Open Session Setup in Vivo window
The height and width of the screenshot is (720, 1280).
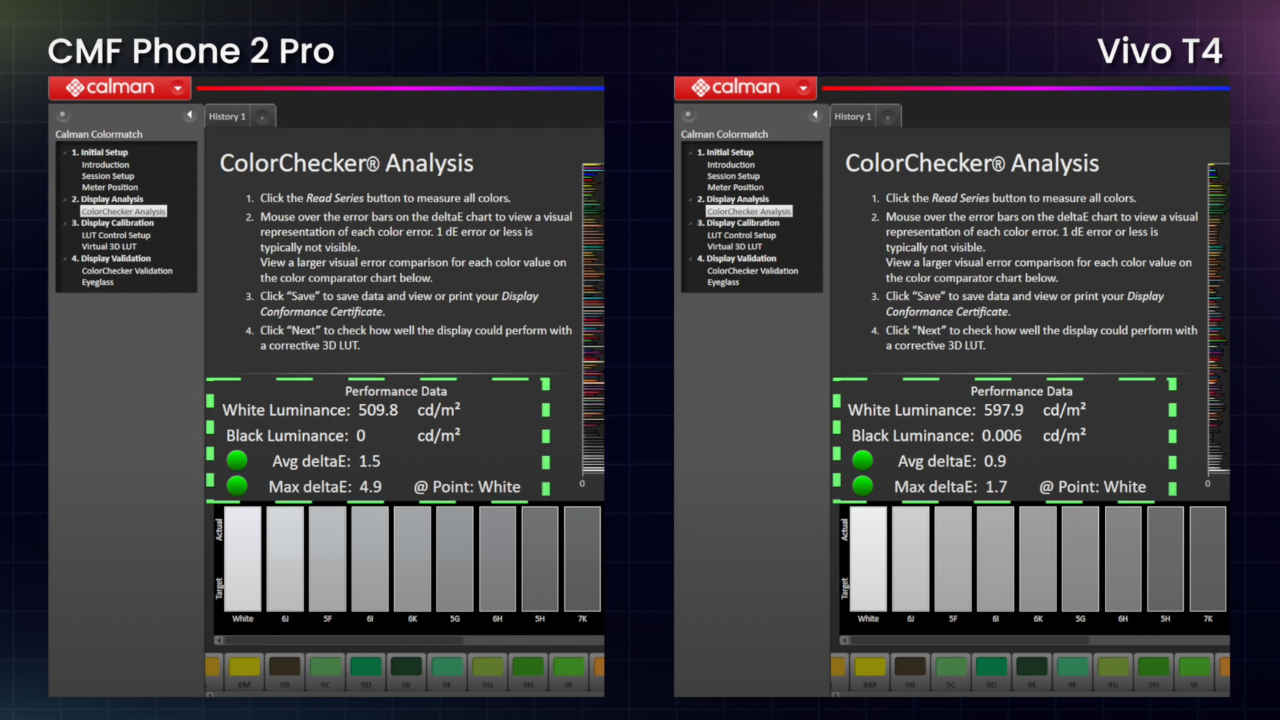(x=733, y=176)
